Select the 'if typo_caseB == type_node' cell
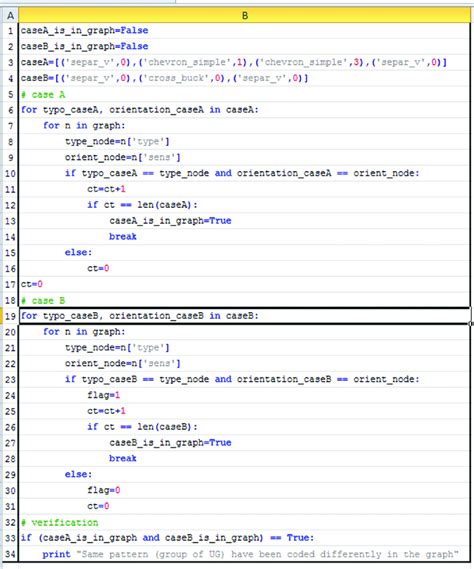Screen dimensions: 474x569 tap(245, 380)
